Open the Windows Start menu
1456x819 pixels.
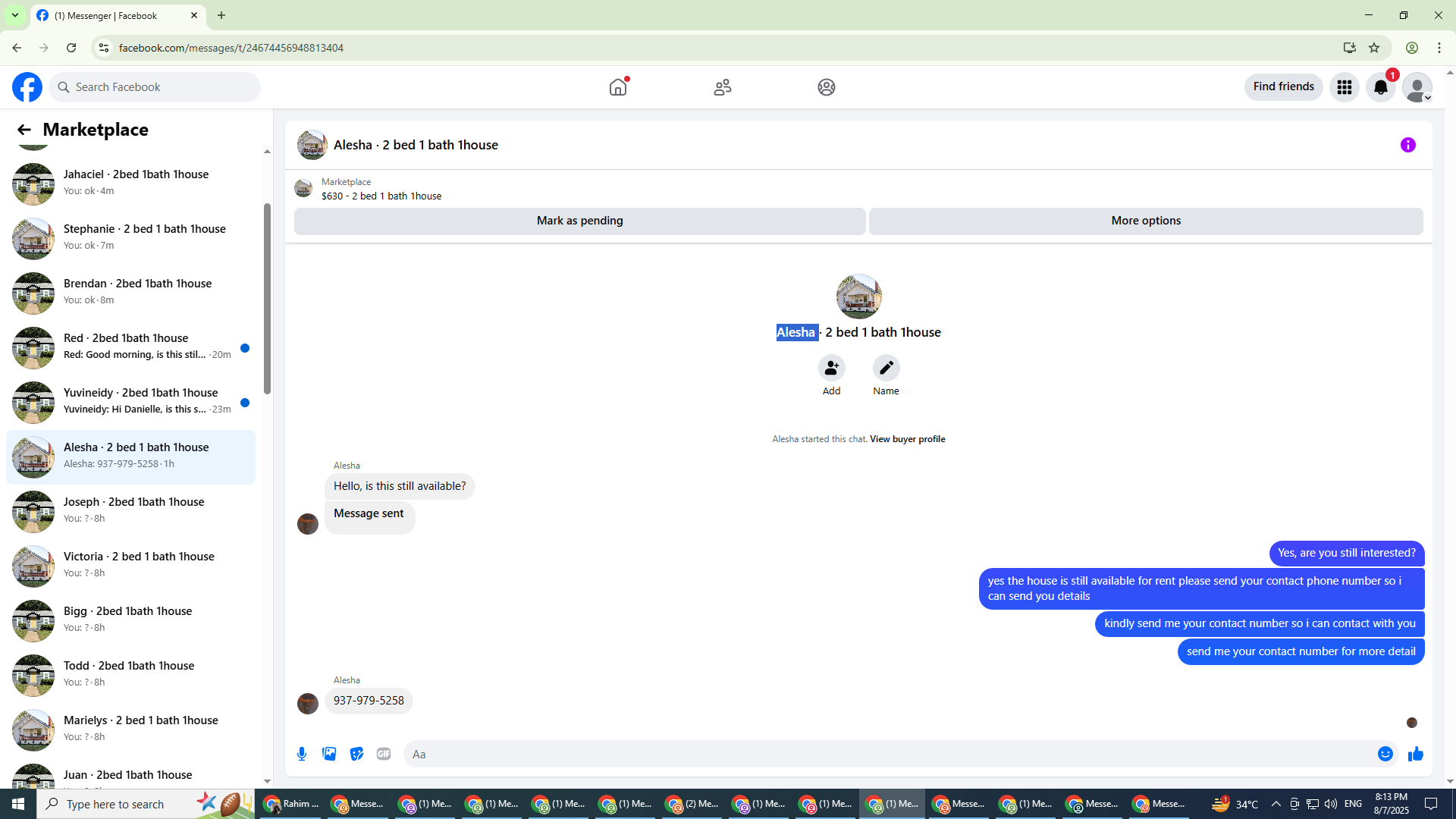tap(18, 804)
